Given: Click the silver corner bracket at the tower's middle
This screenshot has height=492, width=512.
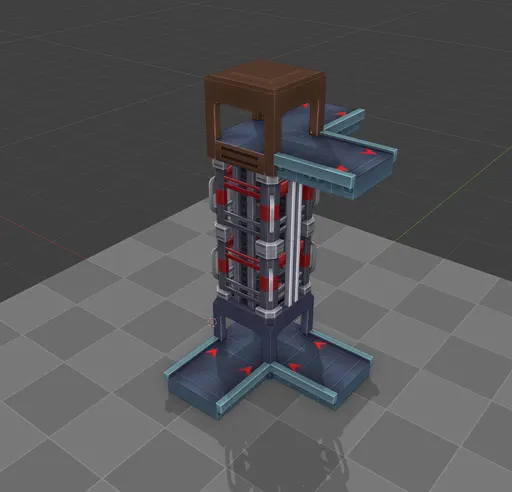Looking at the screenshot, I should coord(269,249).
